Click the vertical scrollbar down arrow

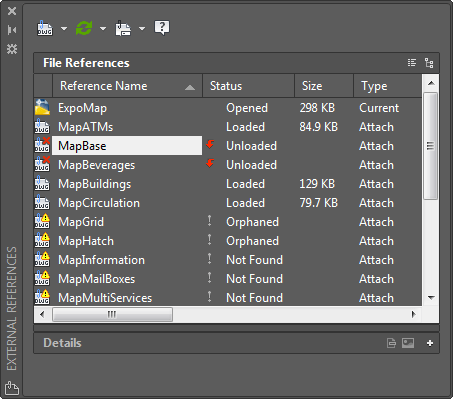click(431, 298)
